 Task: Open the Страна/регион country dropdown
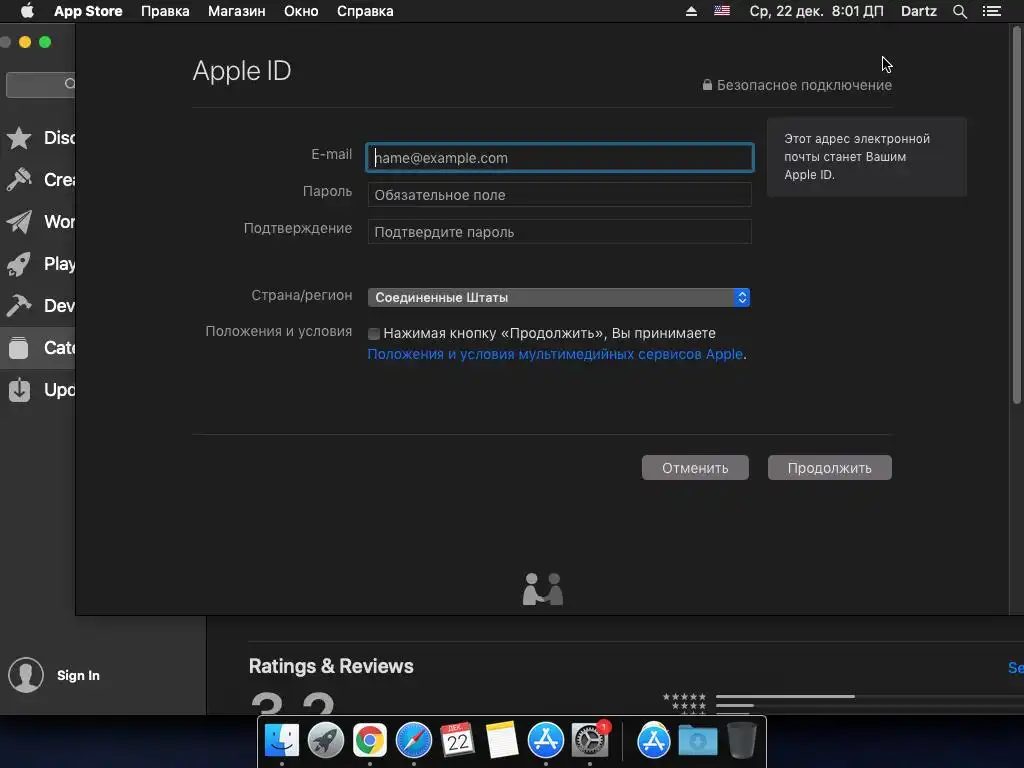pyautogui.click(x=558, y=297)
